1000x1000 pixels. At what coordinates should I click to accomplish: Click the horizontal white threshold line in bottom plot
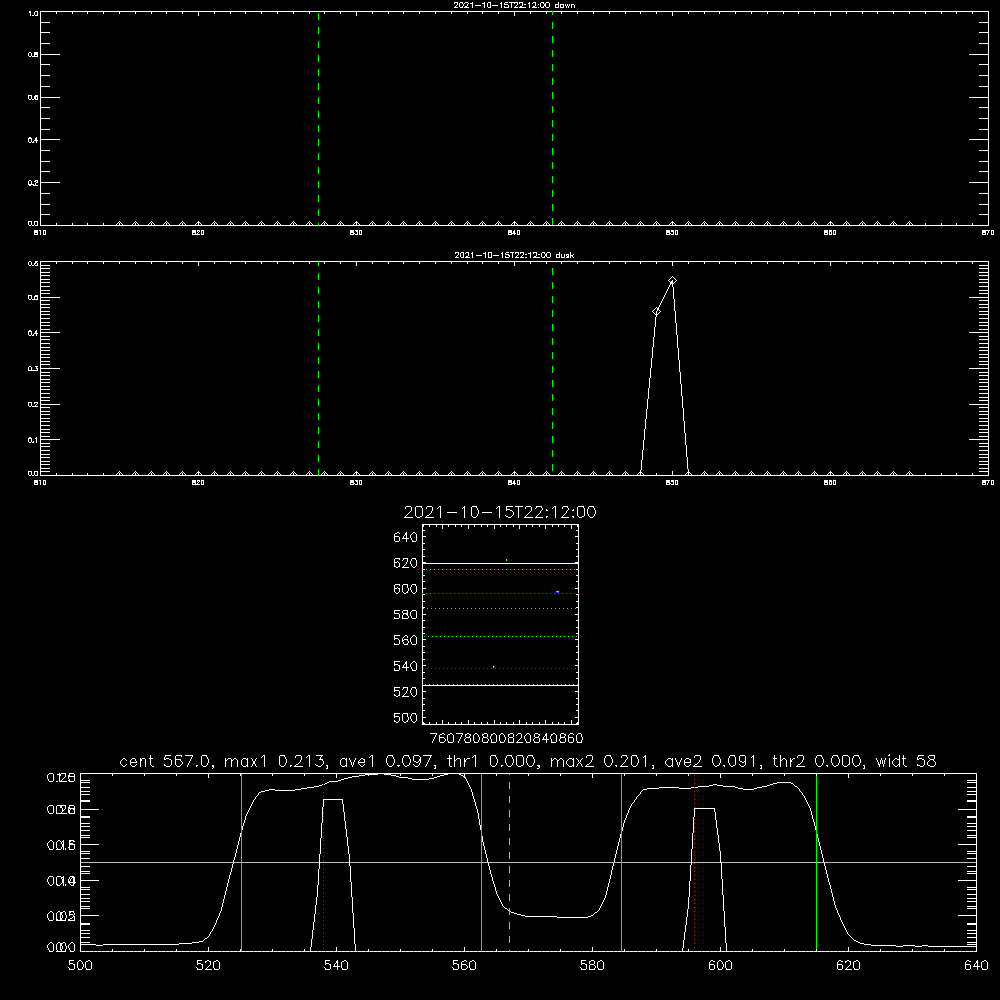coord(528,862)
